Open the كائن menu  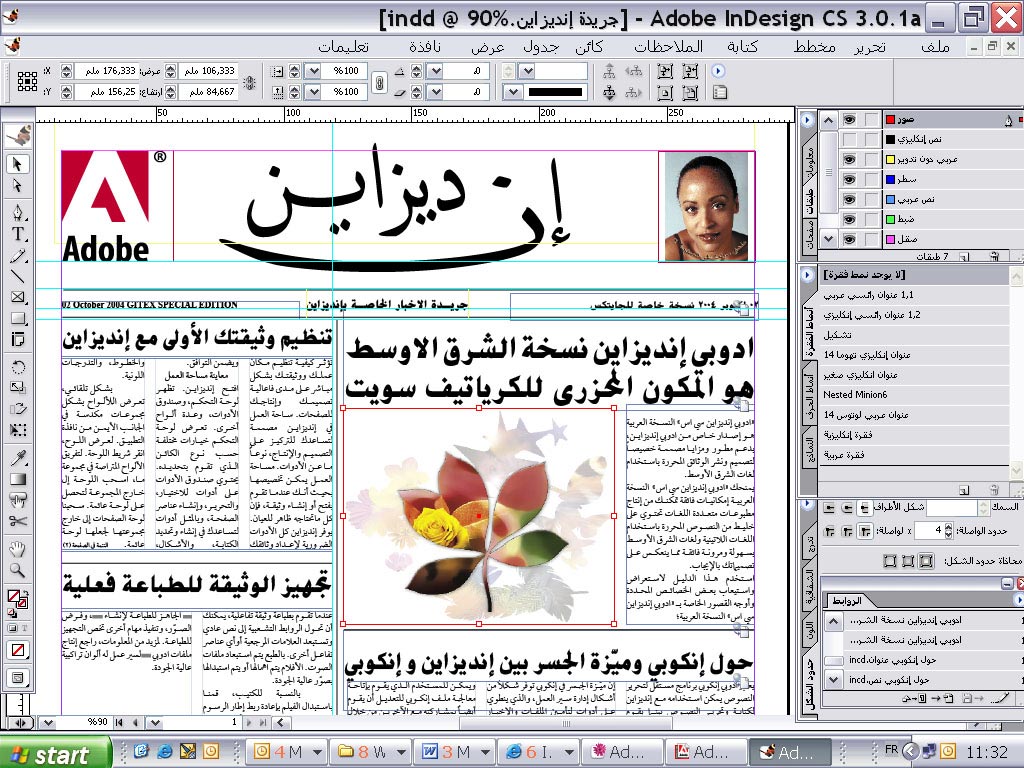589,46
